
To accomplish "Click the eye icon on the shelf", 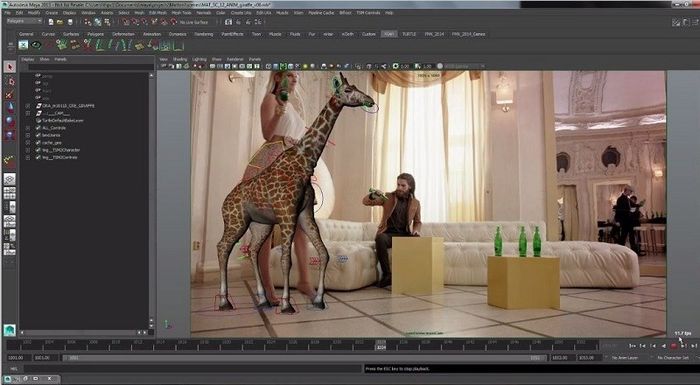I will click(36, 45).
